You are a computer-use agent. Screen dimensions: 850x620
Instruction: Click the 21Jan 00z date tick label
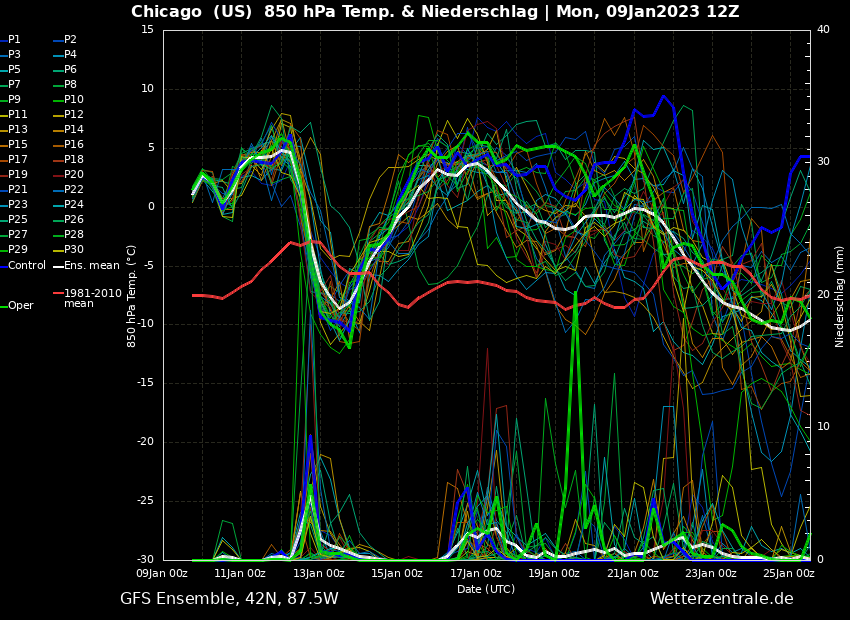click(x=633, y=574)
